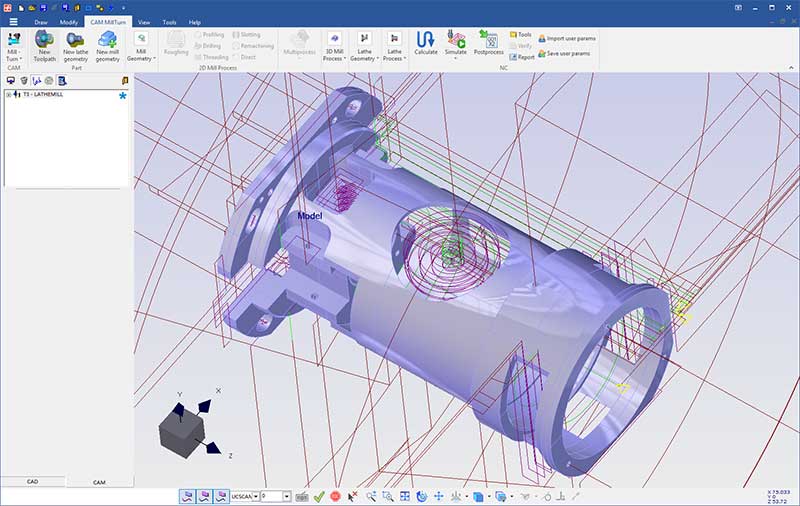Toggle the toolpath display button in CAM panel
The height and width of the screenshot is (506, 800).
click(36, 80)
